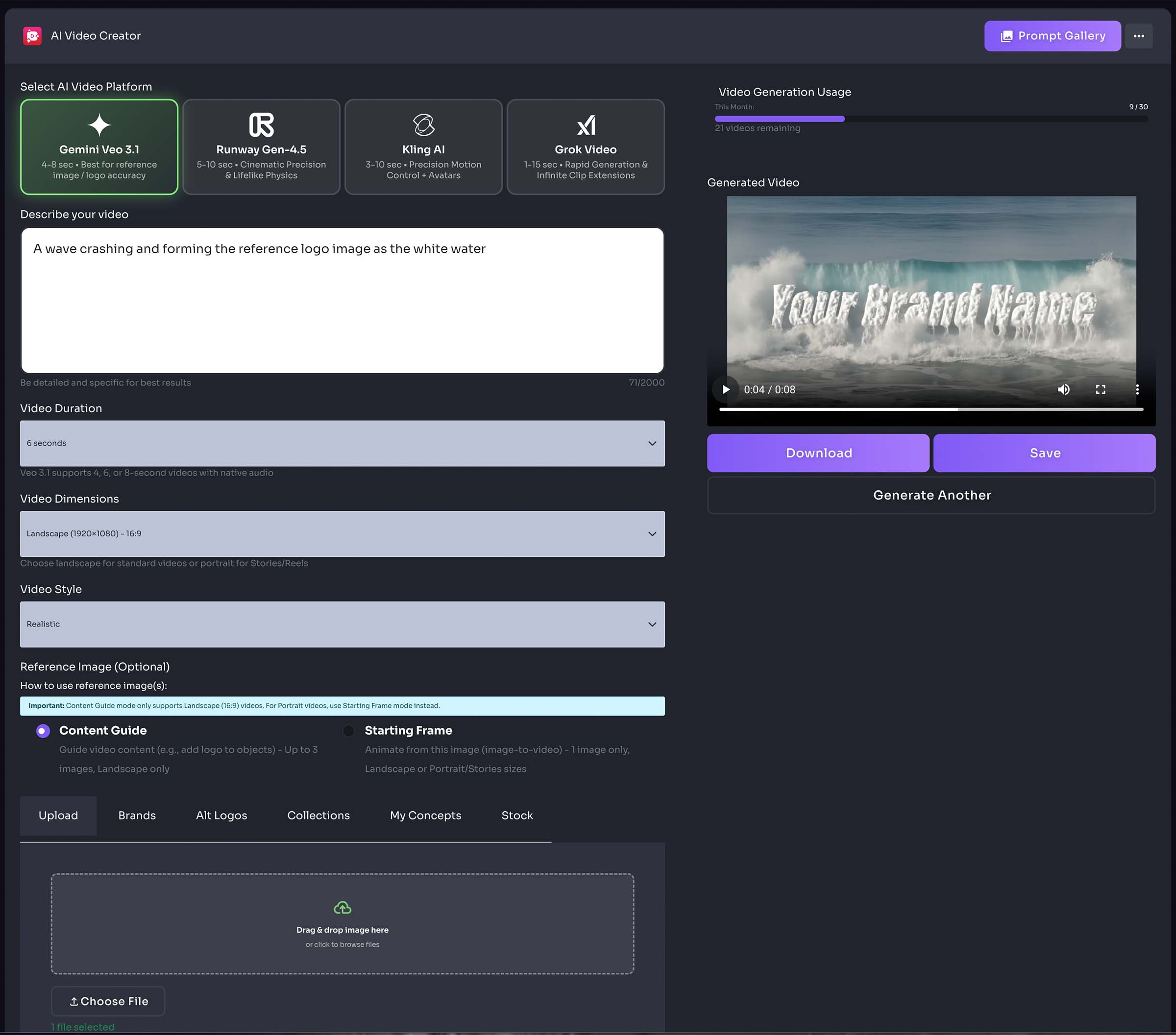Select the Kling AI platform
This screenshot has width=1176, height=1035.
pyautogui.click(x=423, y=146)
